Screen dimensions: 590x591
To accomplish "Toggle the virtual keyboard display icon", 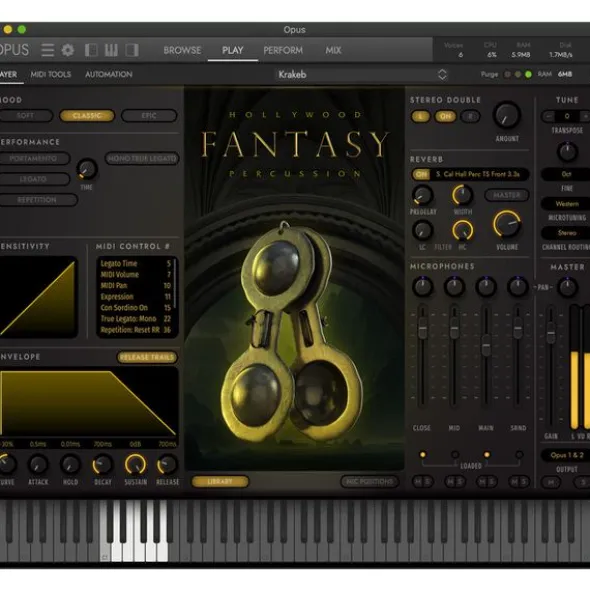I will (x=111, y=50).
